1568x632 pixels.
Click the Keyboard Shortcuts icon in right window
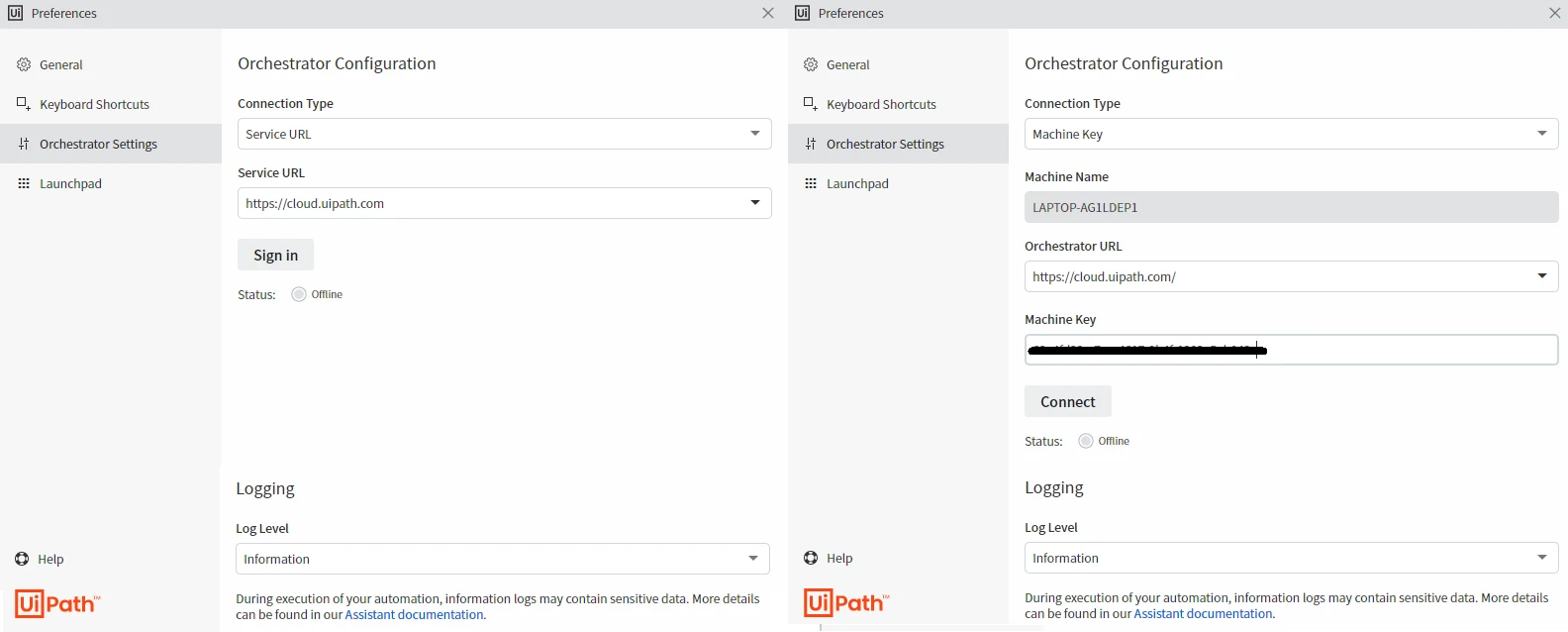811,104
